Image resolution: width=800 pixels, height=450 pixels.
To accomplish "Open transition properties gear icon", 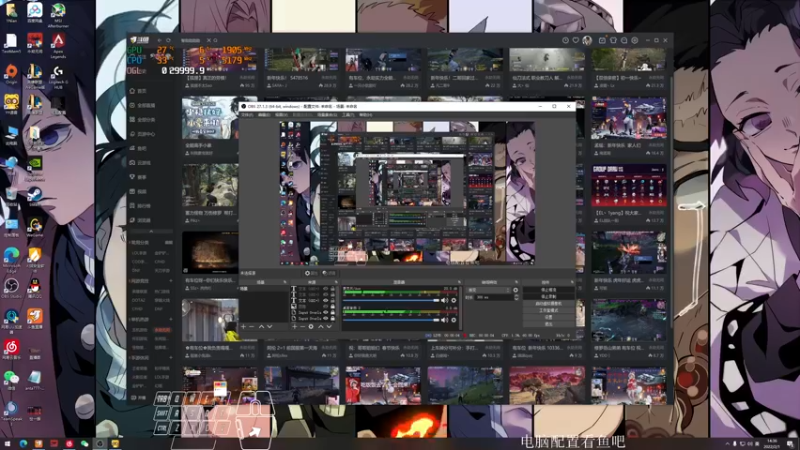I will pos(515,290).
